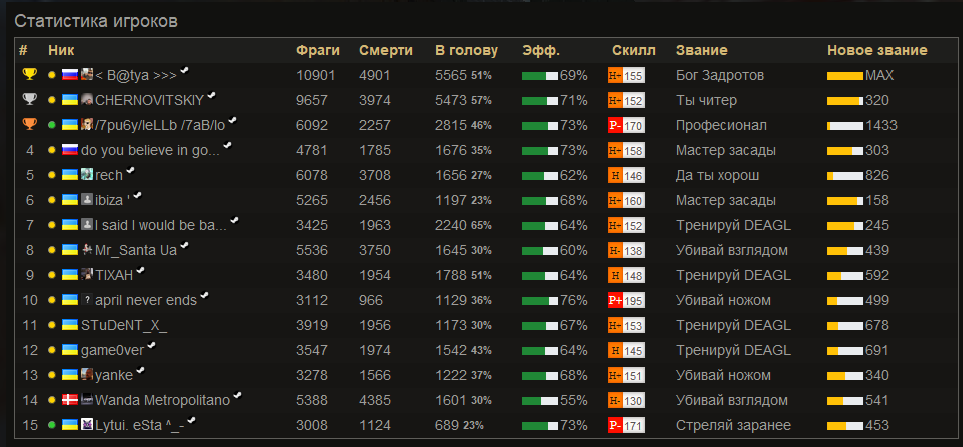Click the green online dot beside Lytui. eSta
The image size is (963, 447).
52,425
